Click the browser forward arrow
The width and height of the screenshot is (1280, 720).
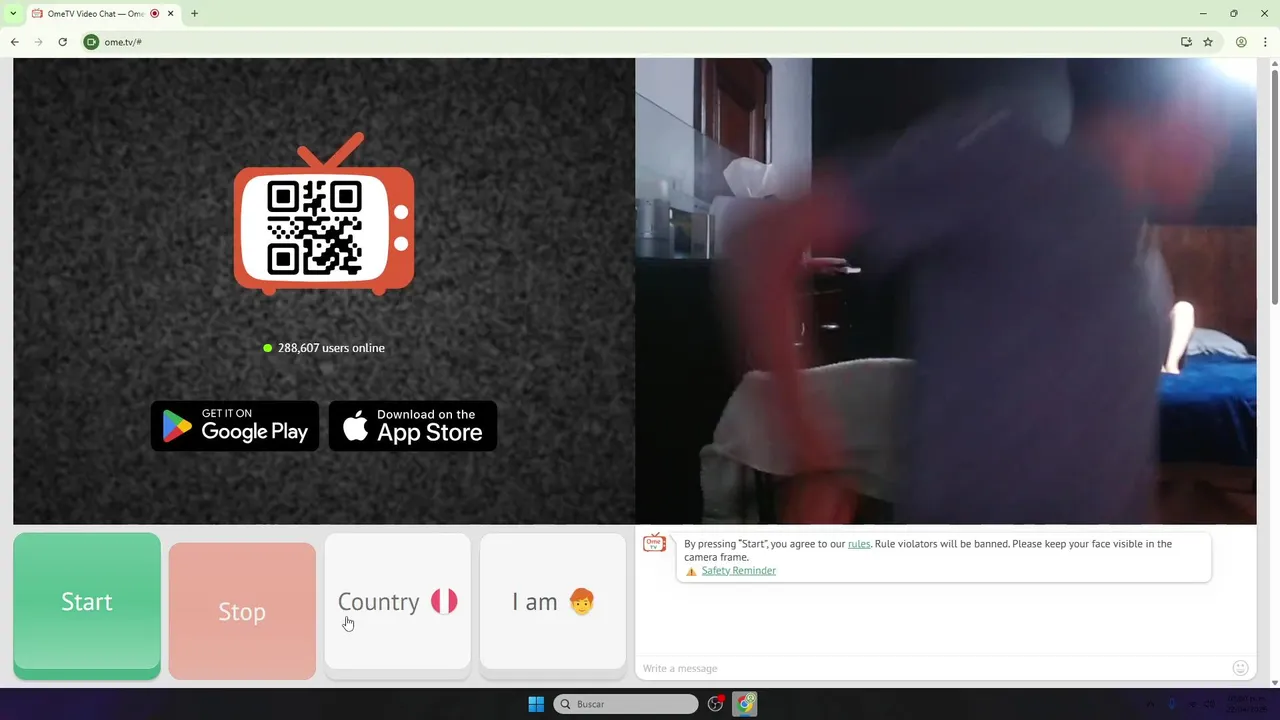[39, 42]
